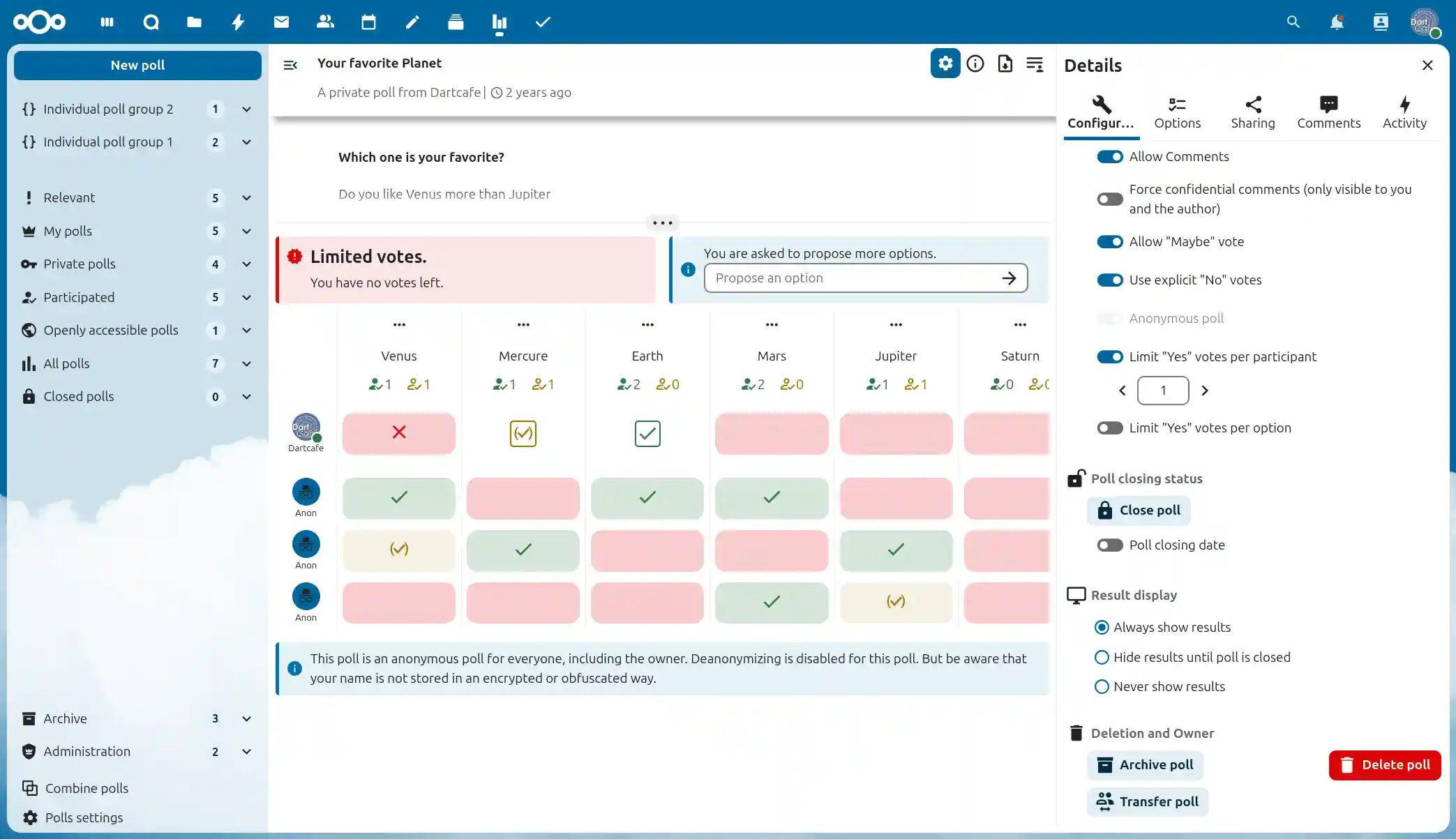
Task: Collapse the sidebar navigation toggle icon
Action: (x=290, y=65)
